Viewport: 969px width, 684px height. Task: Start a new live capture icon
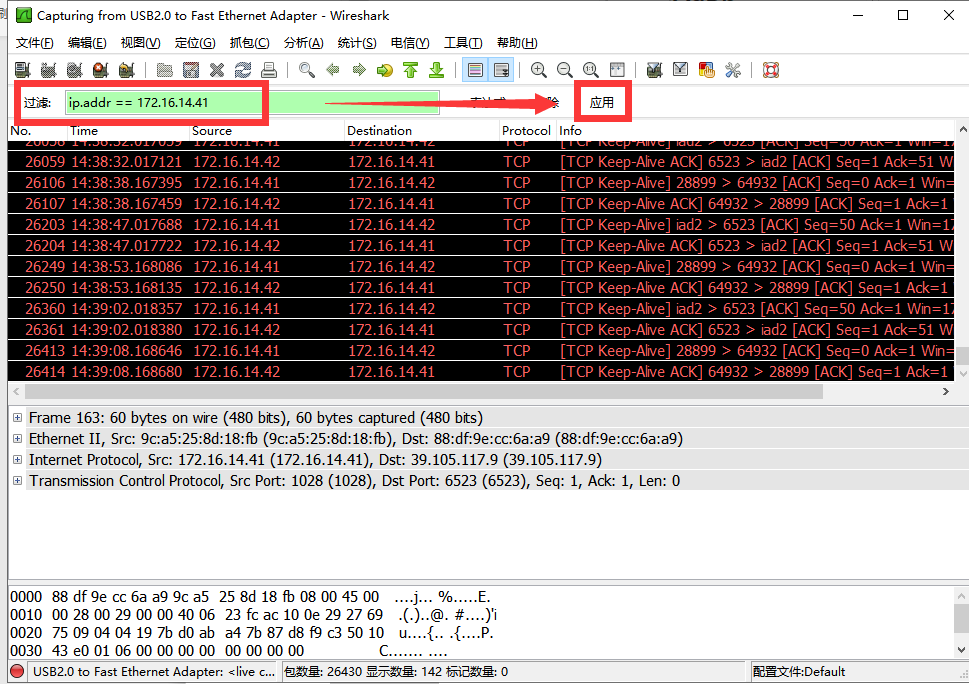pyautogui.click(x=75, y=70)
